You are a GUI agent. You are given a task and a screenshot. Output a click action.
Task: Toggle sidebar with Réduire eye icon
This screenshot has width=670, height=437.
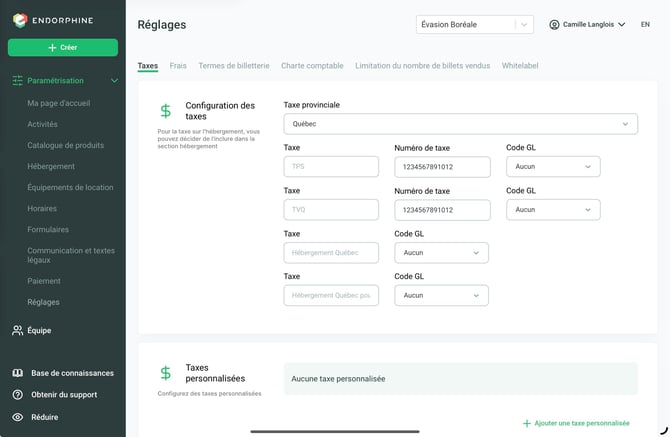(x=18, y=417)
